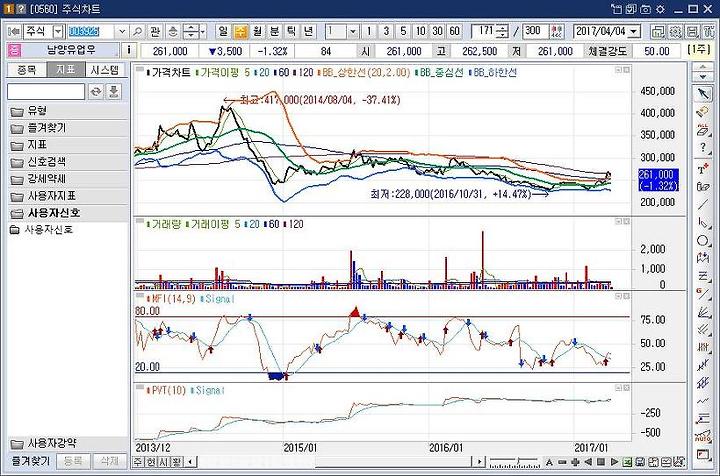Toggle minute chart period 분
This screenshot has width=720, height=476.
click(x=275, y=31)
